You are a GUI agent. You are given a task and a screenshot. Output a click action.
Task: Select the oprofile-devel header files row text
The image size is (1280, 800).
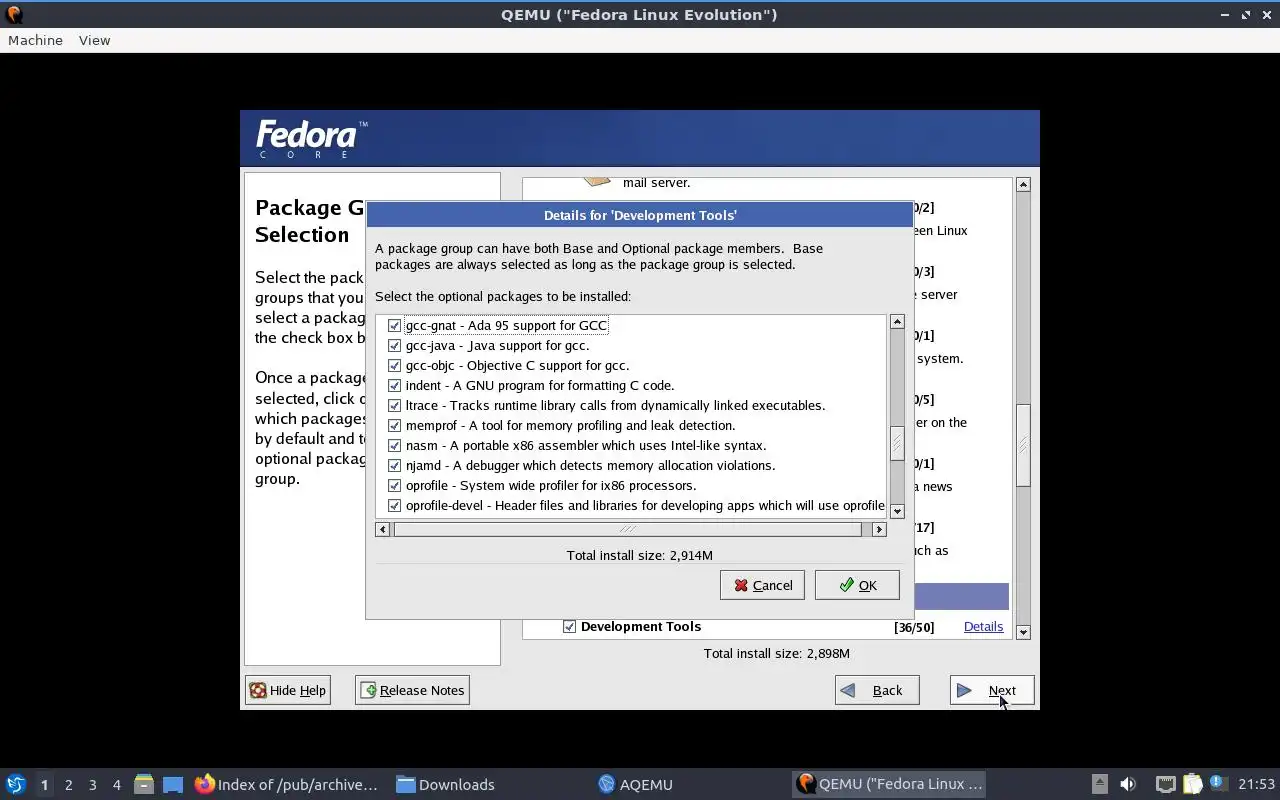coord(645,505)
